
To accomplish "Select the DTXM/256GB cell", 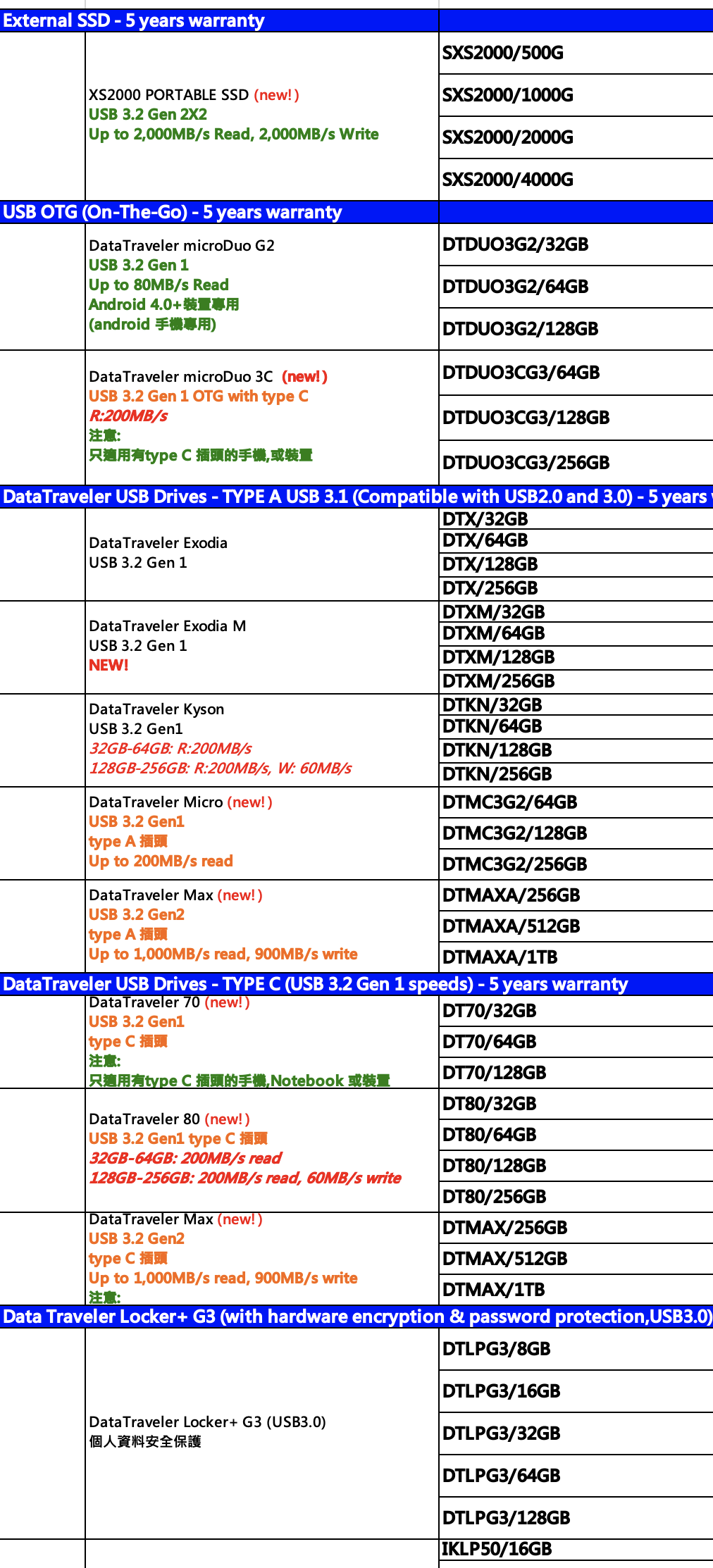I will click(576, 682).
